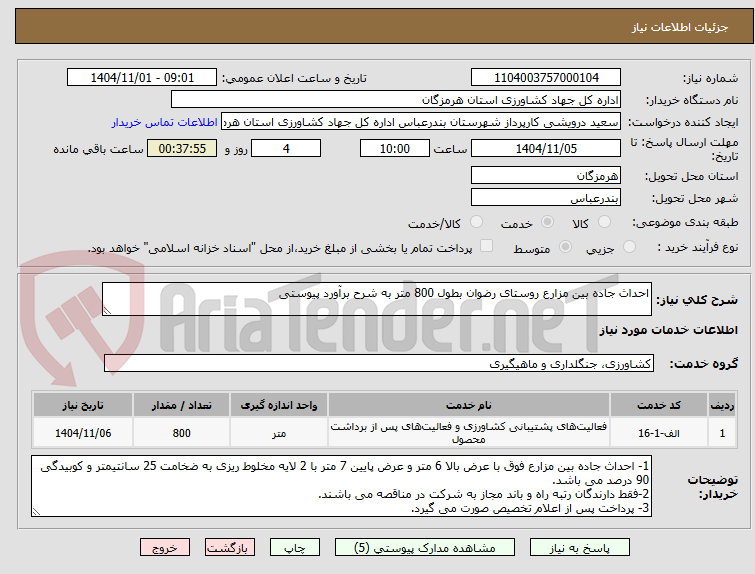Click the deadline time field 10:00
The height and width of the screenshot is (574, 755).
point(395,148)
